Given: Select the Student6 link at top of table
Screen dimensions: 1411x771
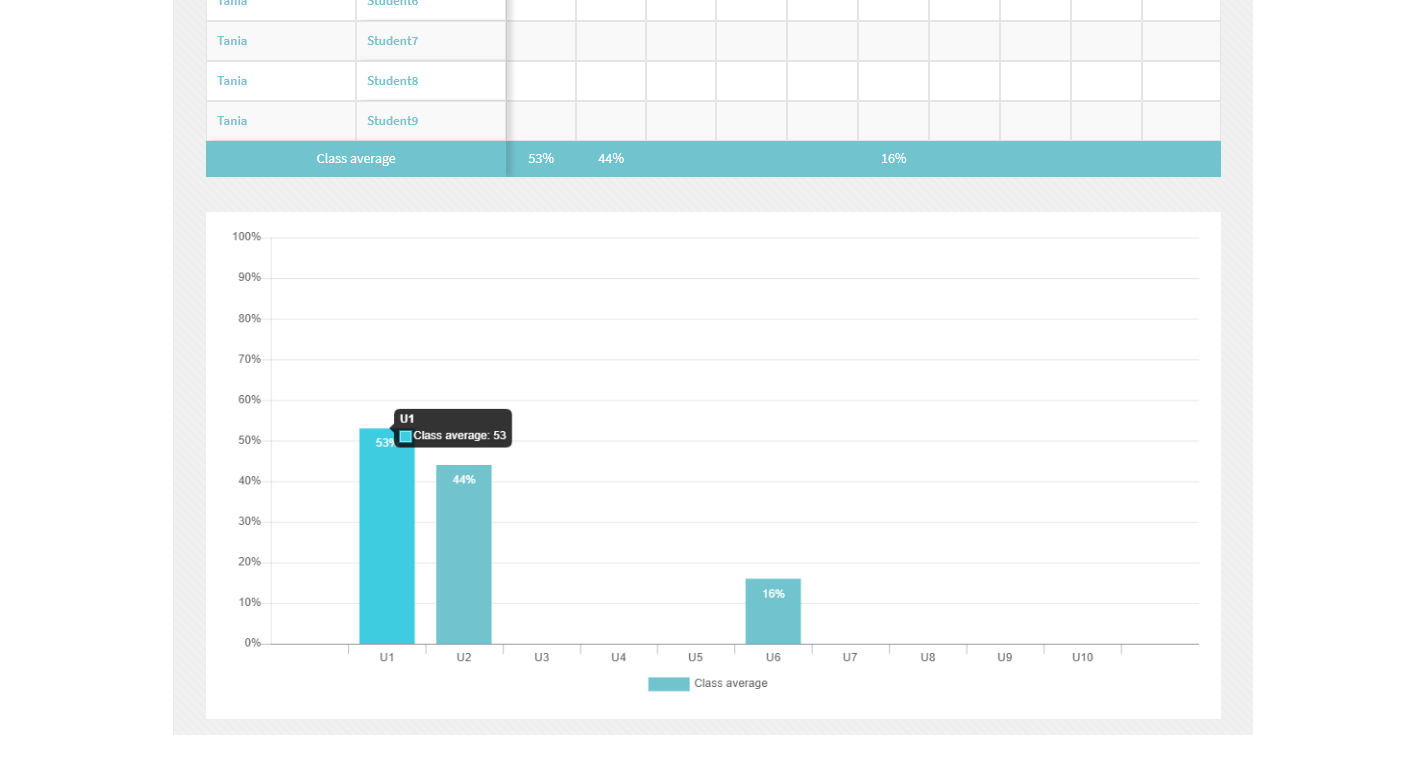Looking at the screenshot, I should pyautogui.click(x=392, y=3).
